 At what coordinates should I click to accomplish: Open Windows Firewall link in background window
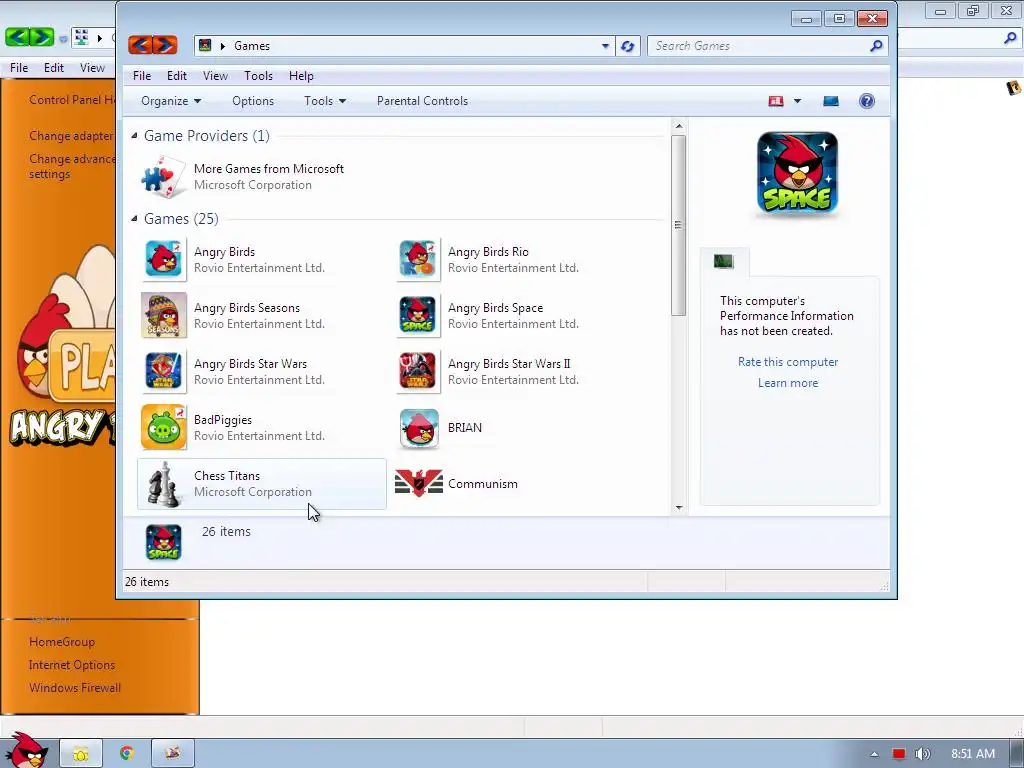[75, 688]
